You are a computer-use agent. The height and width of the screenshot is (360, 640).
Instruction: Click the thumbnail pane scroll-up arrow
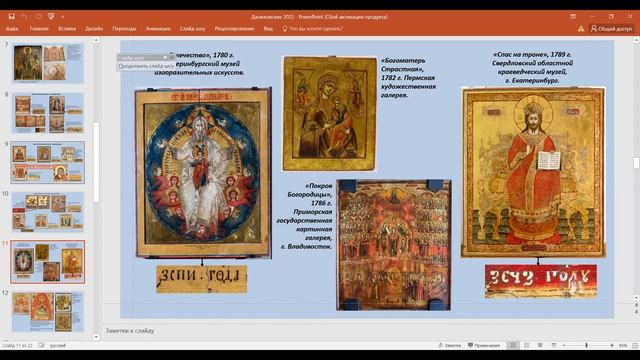pos(96,40)
